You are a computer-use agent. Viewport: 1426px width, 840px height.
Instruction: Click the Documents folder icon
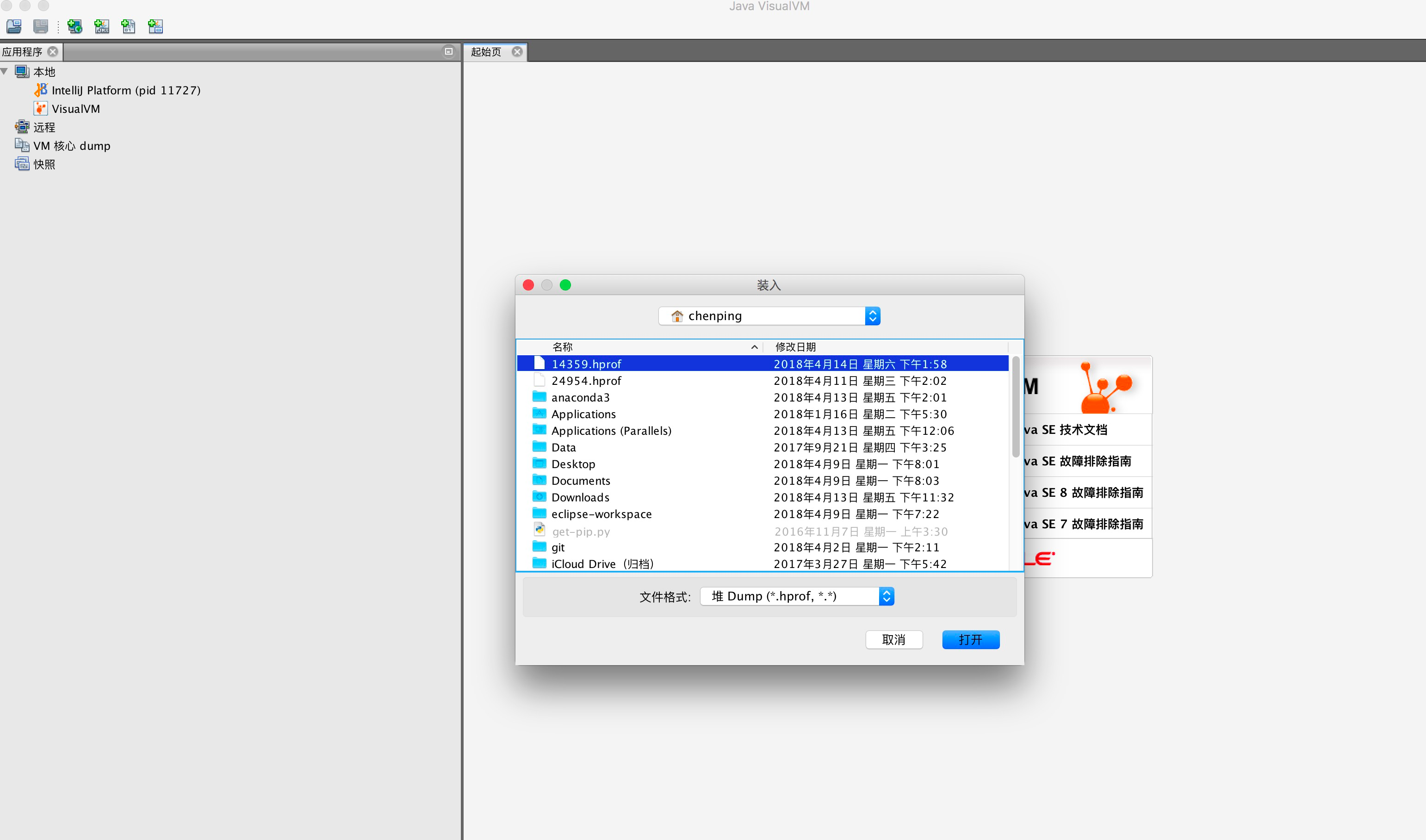tap(539, 480)
